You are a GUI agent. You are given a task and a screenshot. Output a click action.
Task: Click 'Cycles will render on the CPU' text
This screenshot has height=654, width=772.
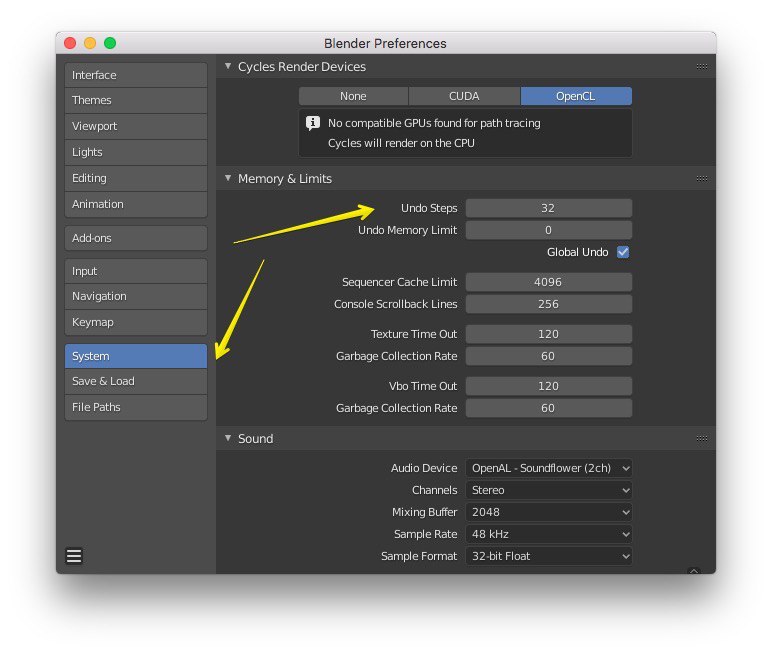(x=401, y=143)
